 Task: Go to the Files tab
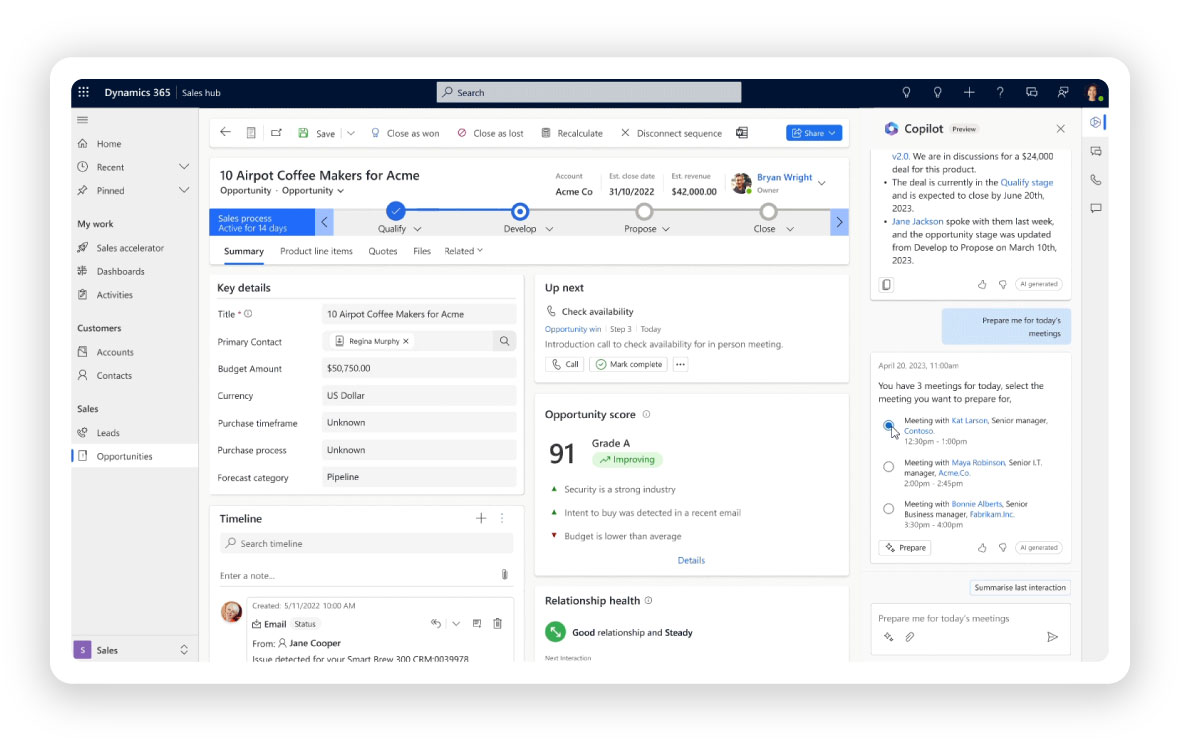[421, 251]
